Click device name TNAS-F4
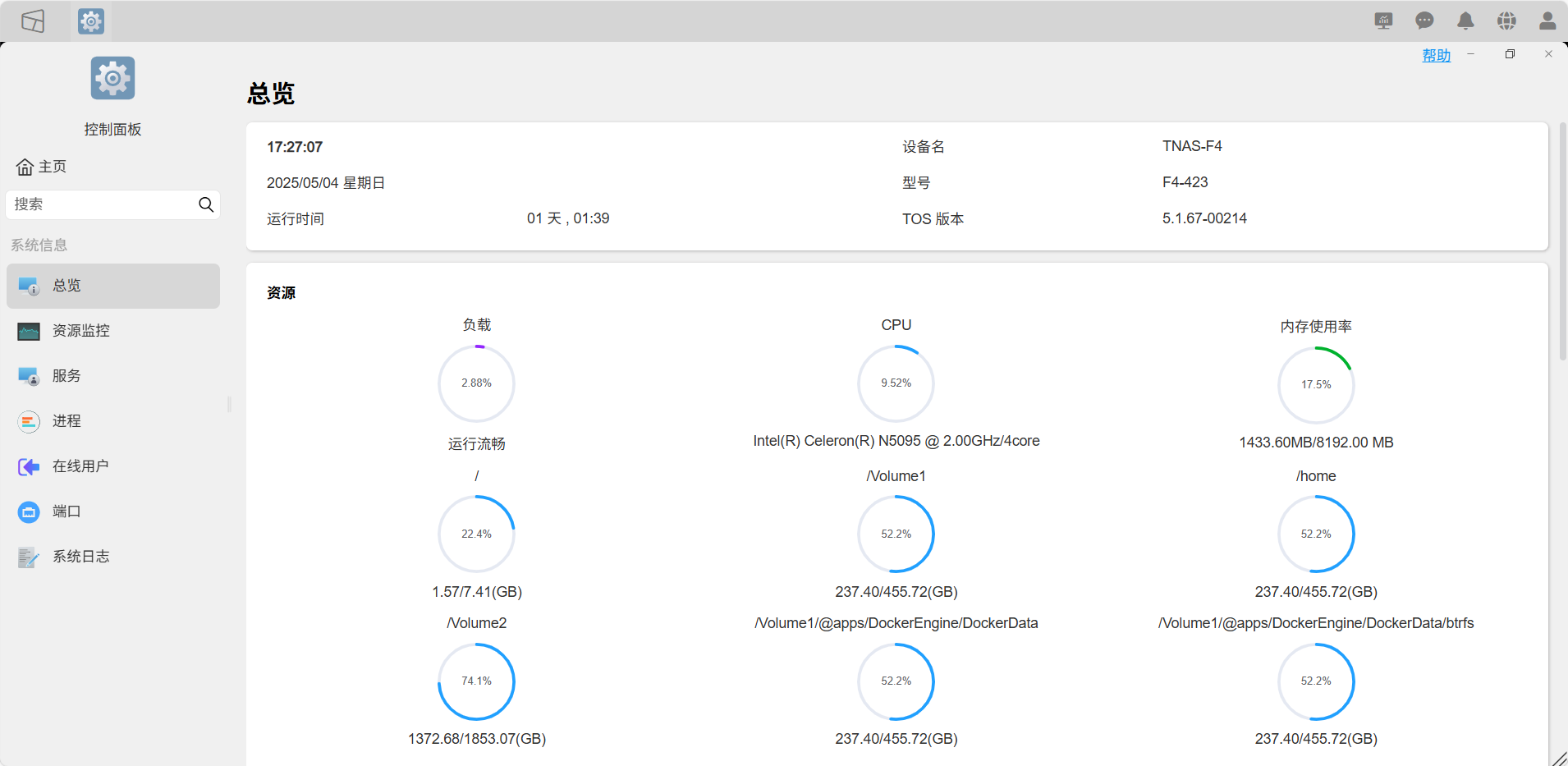This screenshot has height=766, width=1568. click(x=1192, y=146)
